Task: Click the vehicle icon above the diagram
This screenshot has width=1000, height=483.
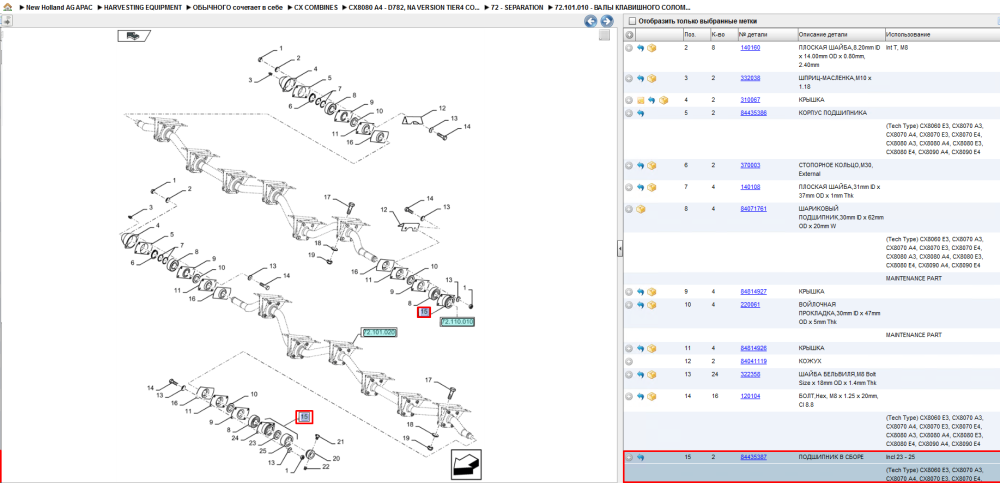Action: (x=133, y=36)
